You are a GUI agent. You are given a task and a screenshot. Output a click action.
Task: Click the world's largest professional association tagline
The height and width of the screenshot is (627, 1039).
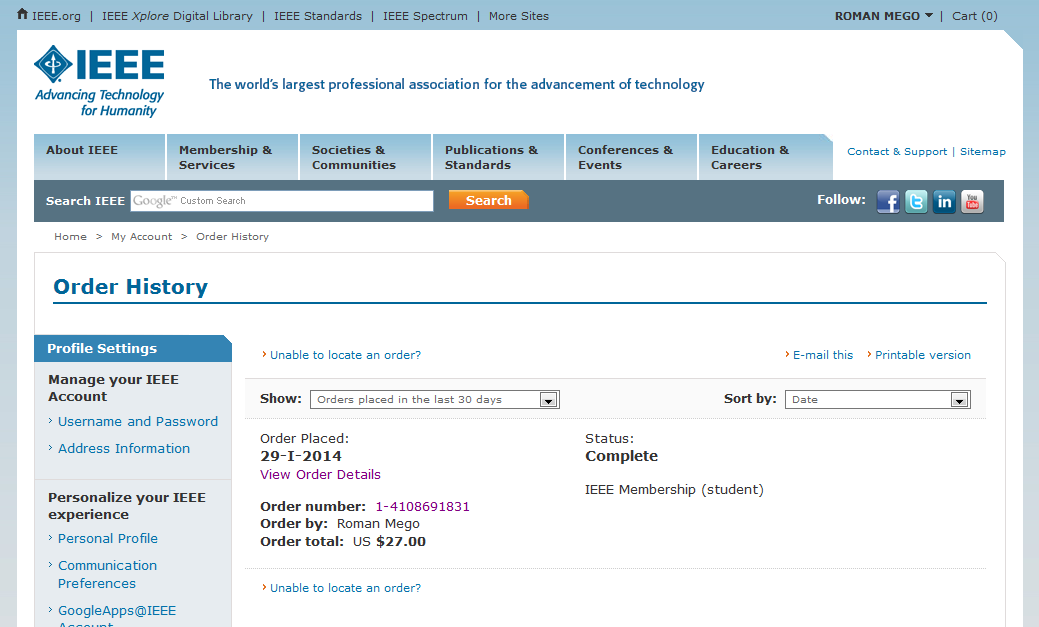click(x=457, y=84)
